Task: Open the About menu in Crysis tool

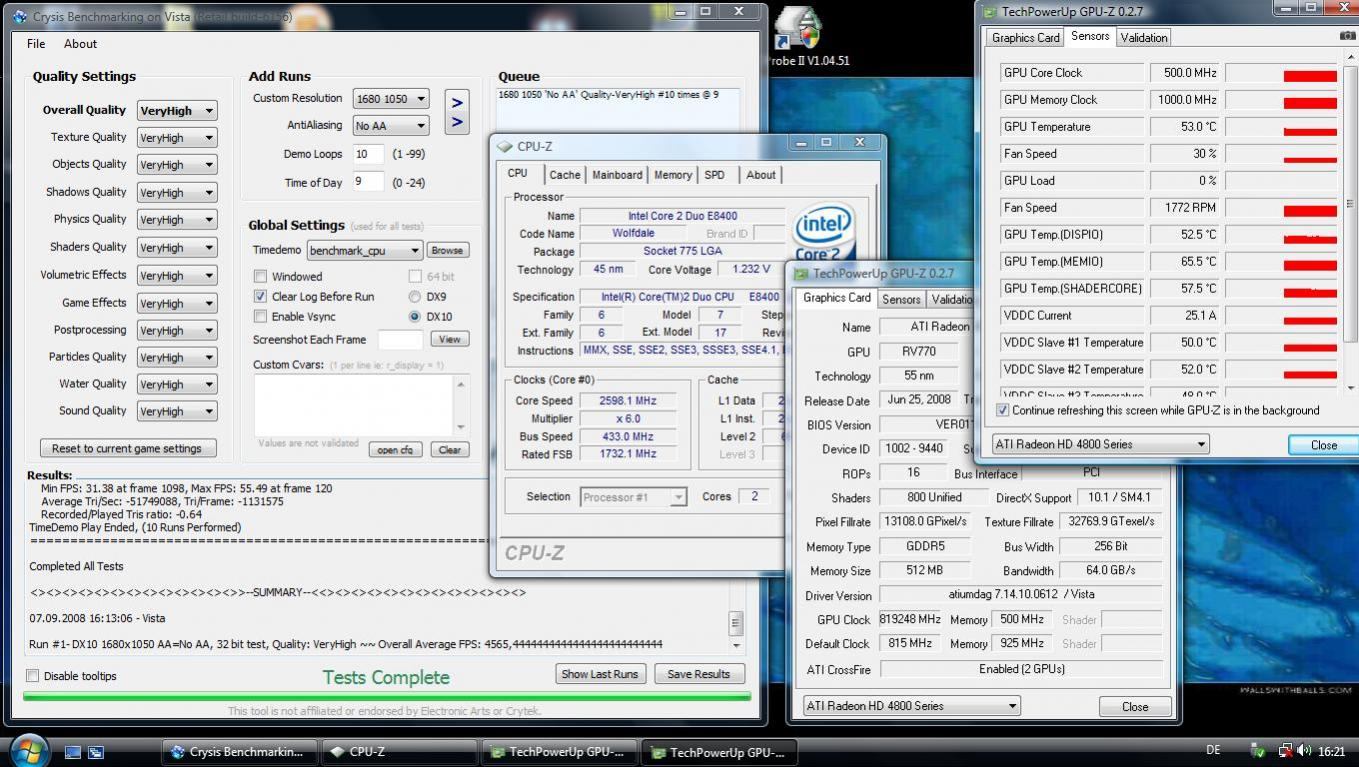Action: (80, 44)
